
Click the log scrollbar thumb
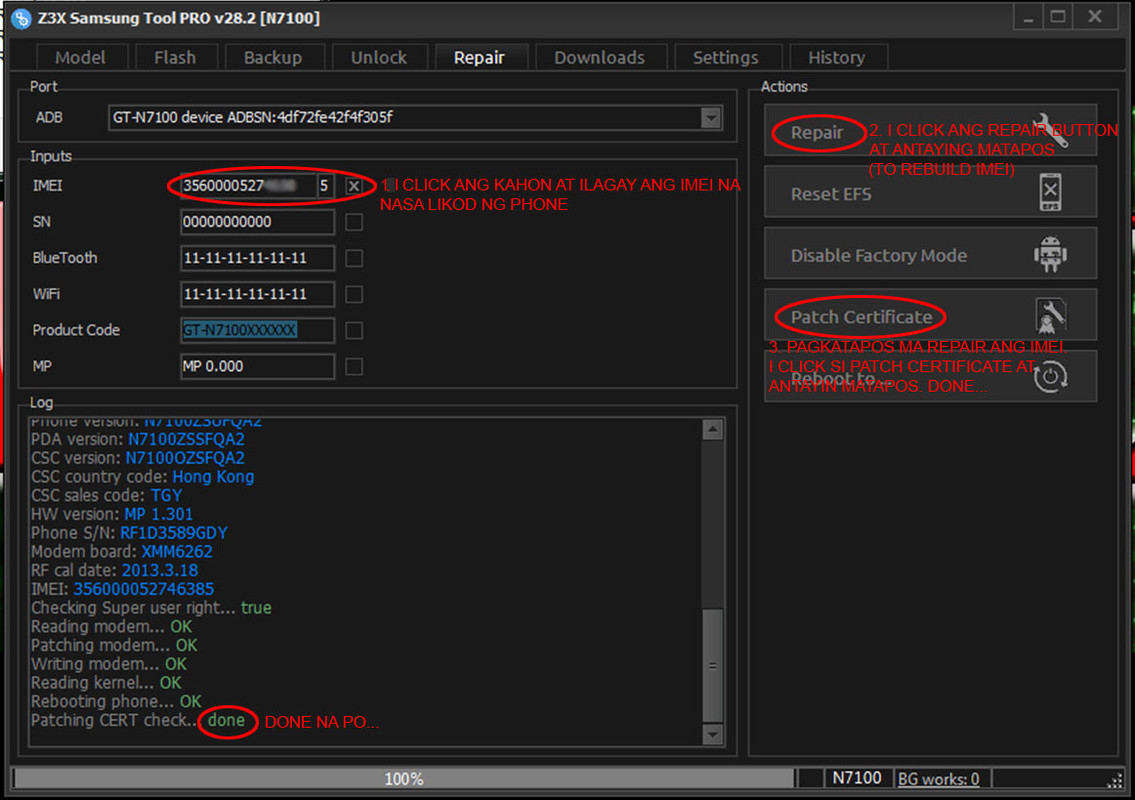click(x=713, y=665)
